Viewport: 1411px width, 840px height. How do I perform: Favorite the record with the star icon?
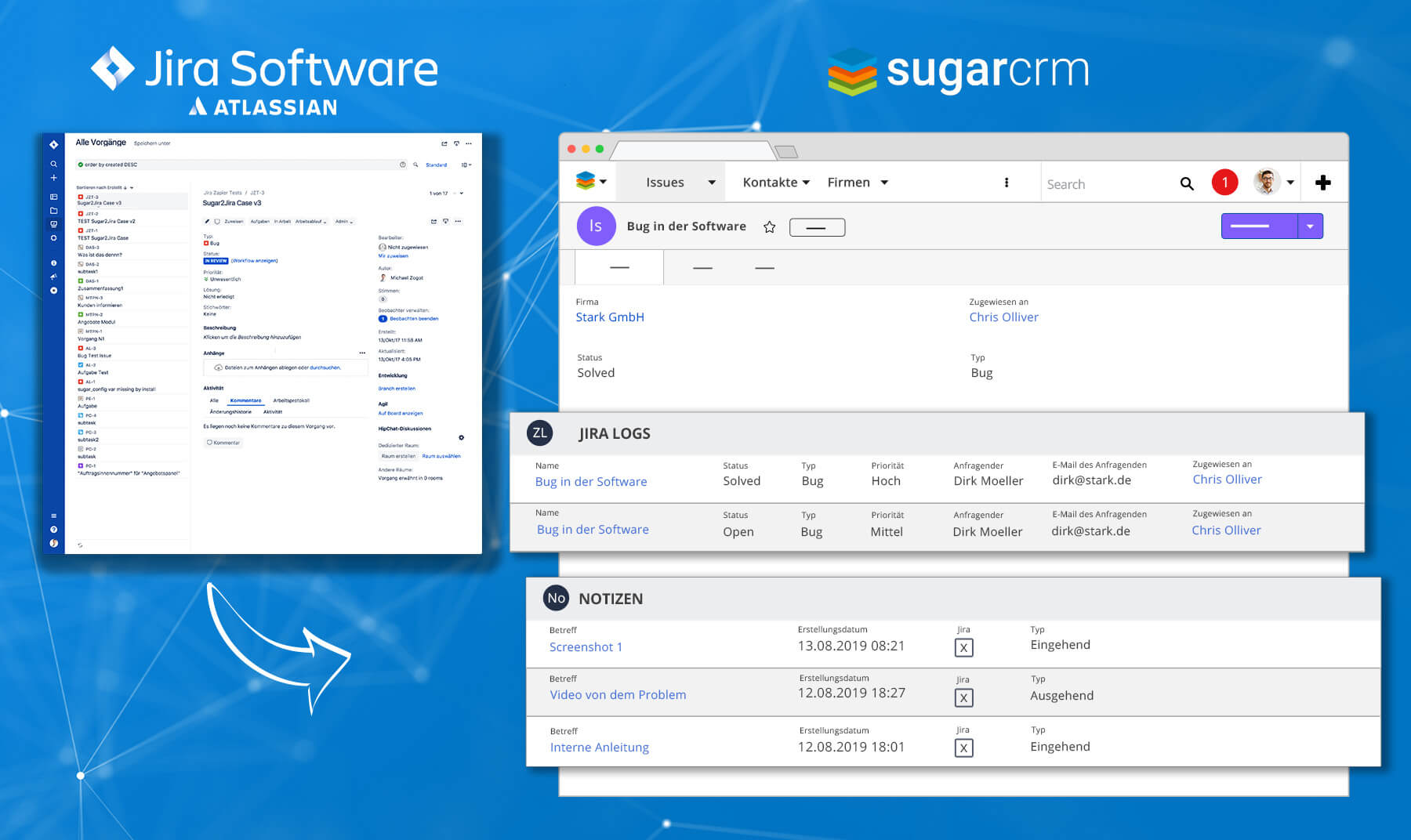[x=769, y=227]
